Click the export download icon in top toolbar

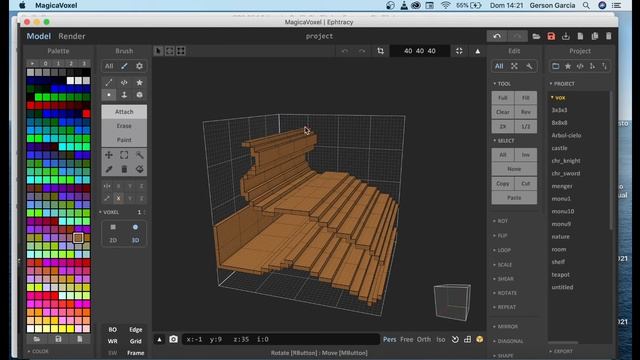[x=566, y=36]
